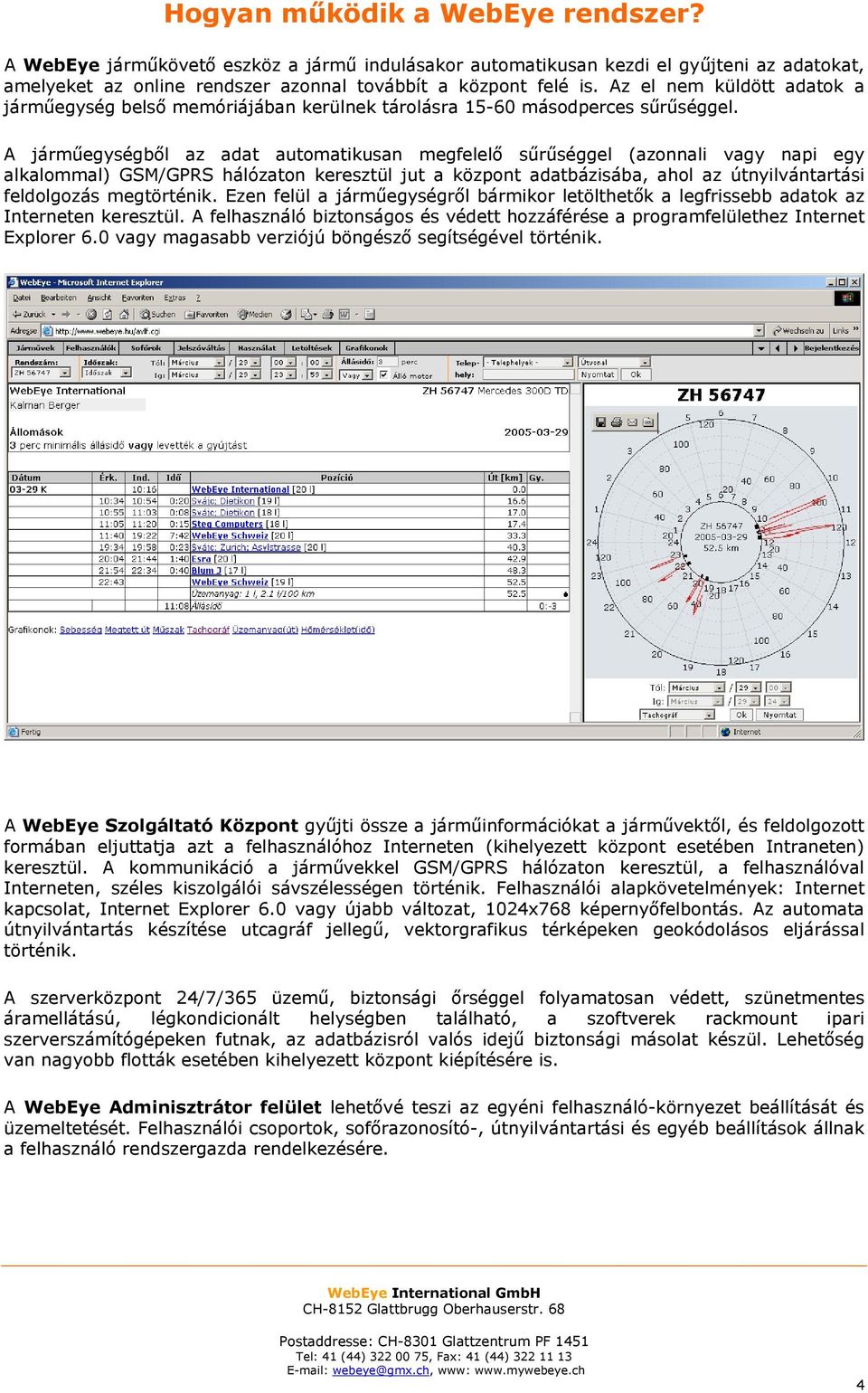Open the Műszak graph link
Image resolution: width=868 pixels, height=1393 pixels.
[x=168, y=630]
